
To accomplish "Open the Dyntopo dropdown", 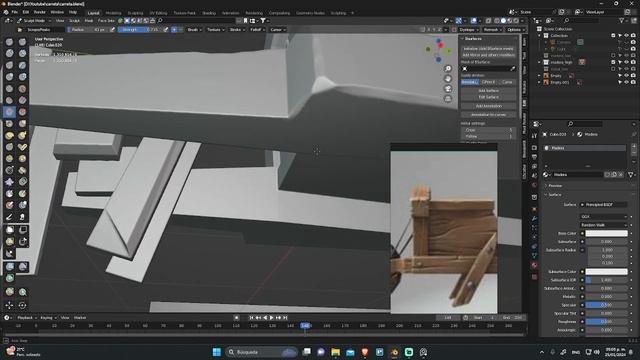I will pos(469,30).
